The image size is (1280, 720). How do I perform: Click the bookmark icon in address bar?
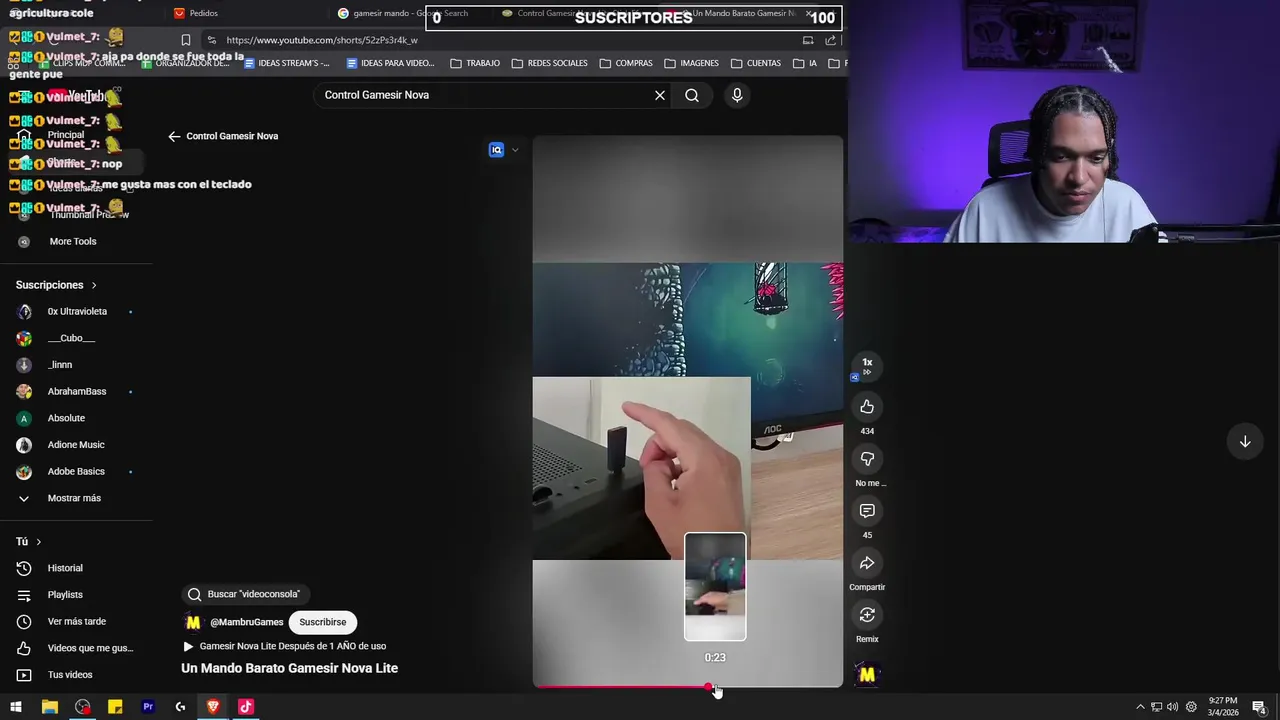[186, 40]
